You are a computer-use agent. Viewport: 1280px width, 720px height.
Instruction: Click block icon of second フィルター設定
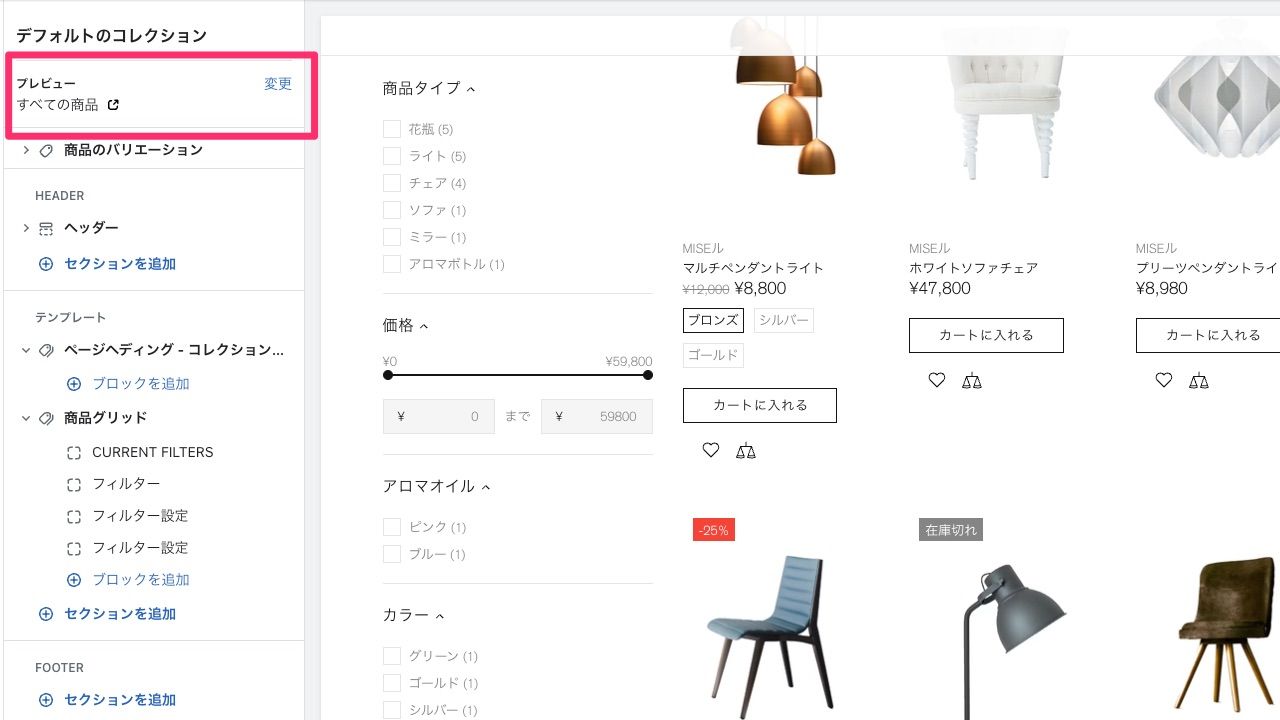[x=74, y=548]
